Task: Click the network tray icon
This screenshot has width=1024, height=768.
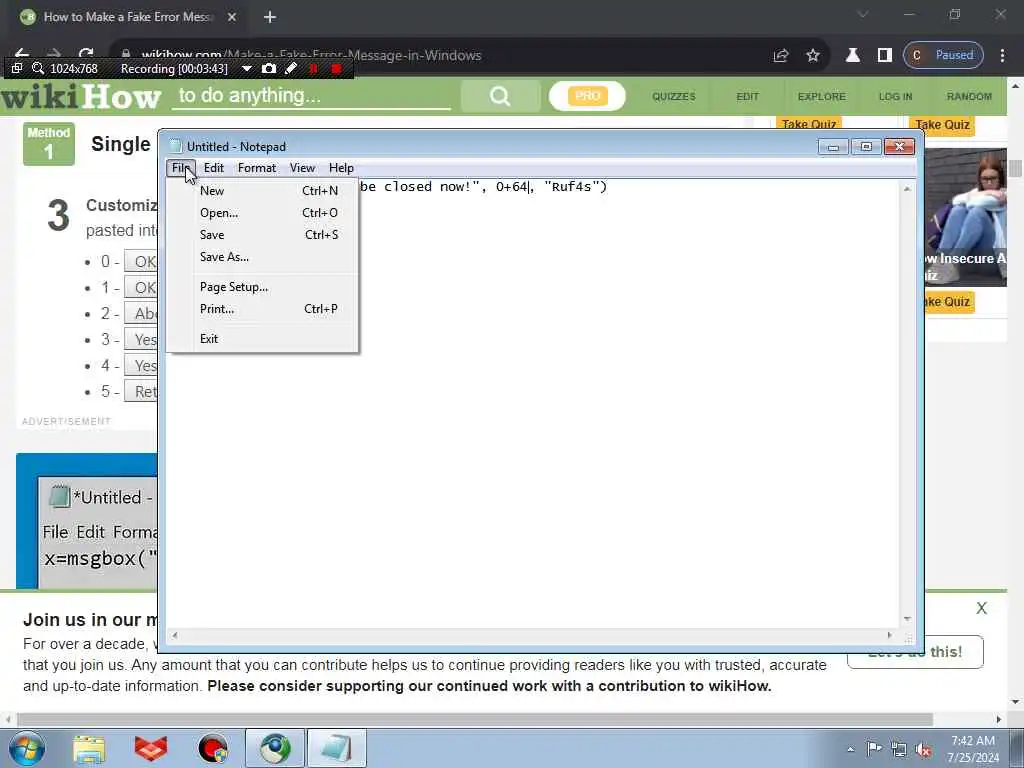Action: click(x=899, y=749)
